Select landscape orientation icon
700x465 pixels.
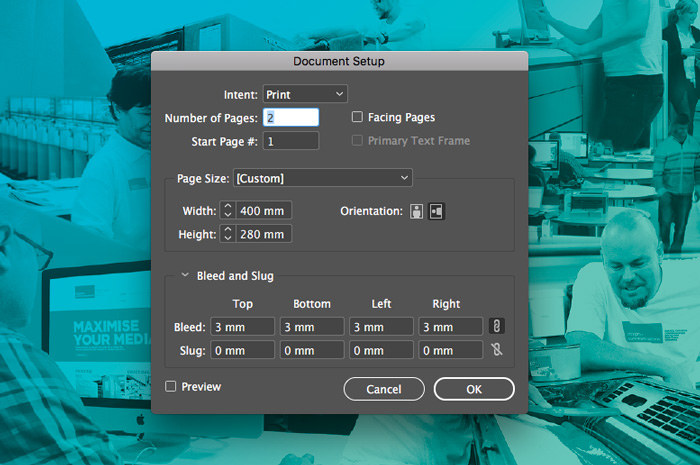[437, 211]
